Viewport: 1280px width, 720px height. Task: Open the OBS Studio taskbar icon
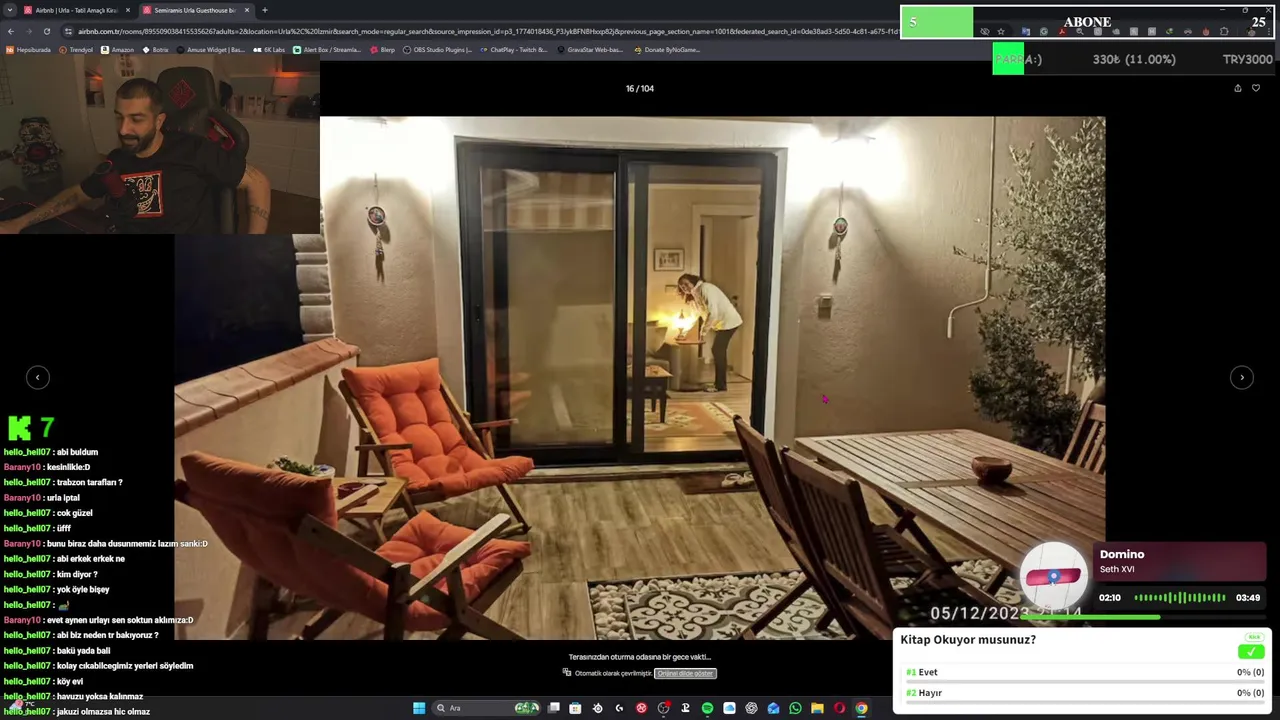click(x=663, y=708)
